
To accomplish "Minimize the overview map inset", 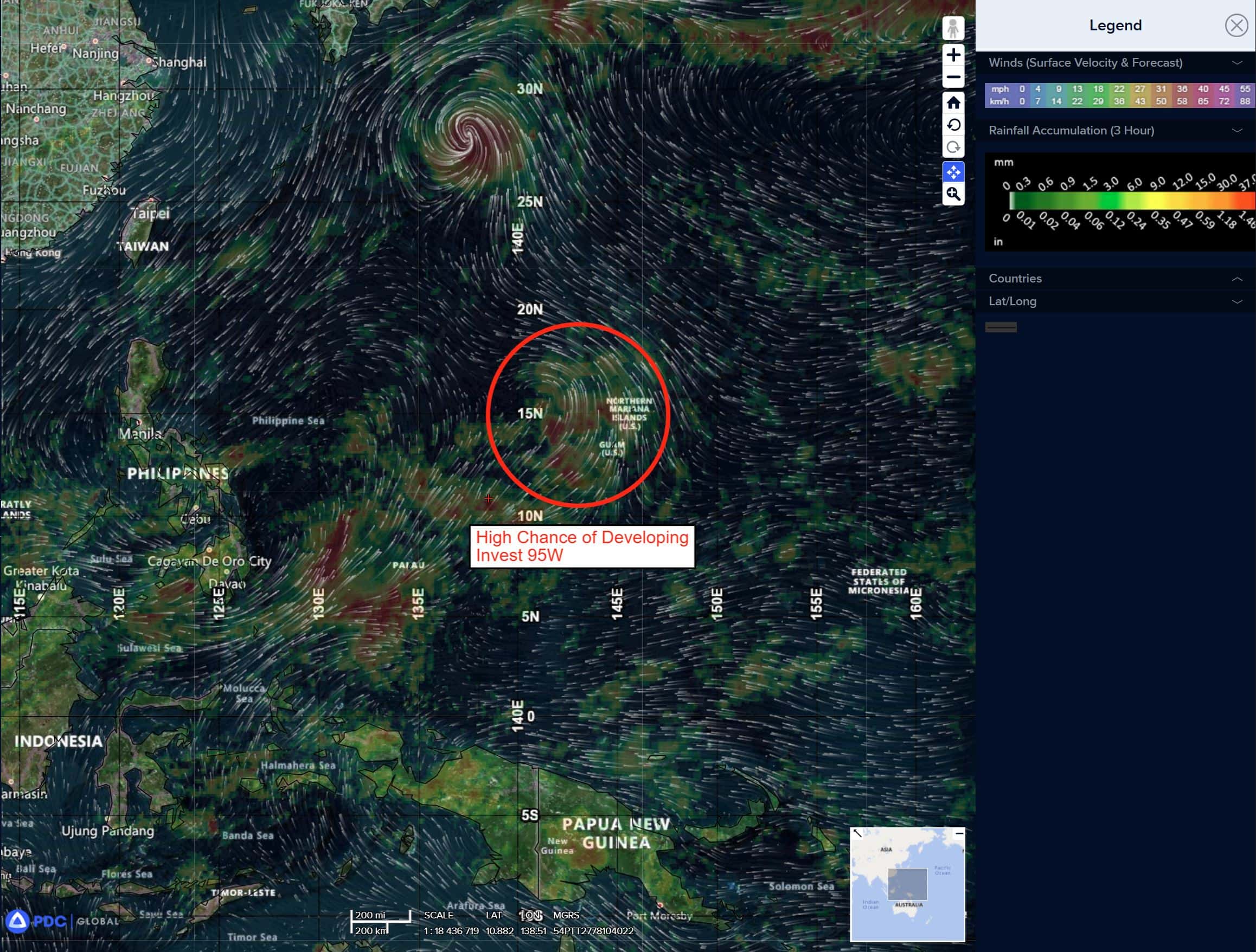I will coord(959,833).
